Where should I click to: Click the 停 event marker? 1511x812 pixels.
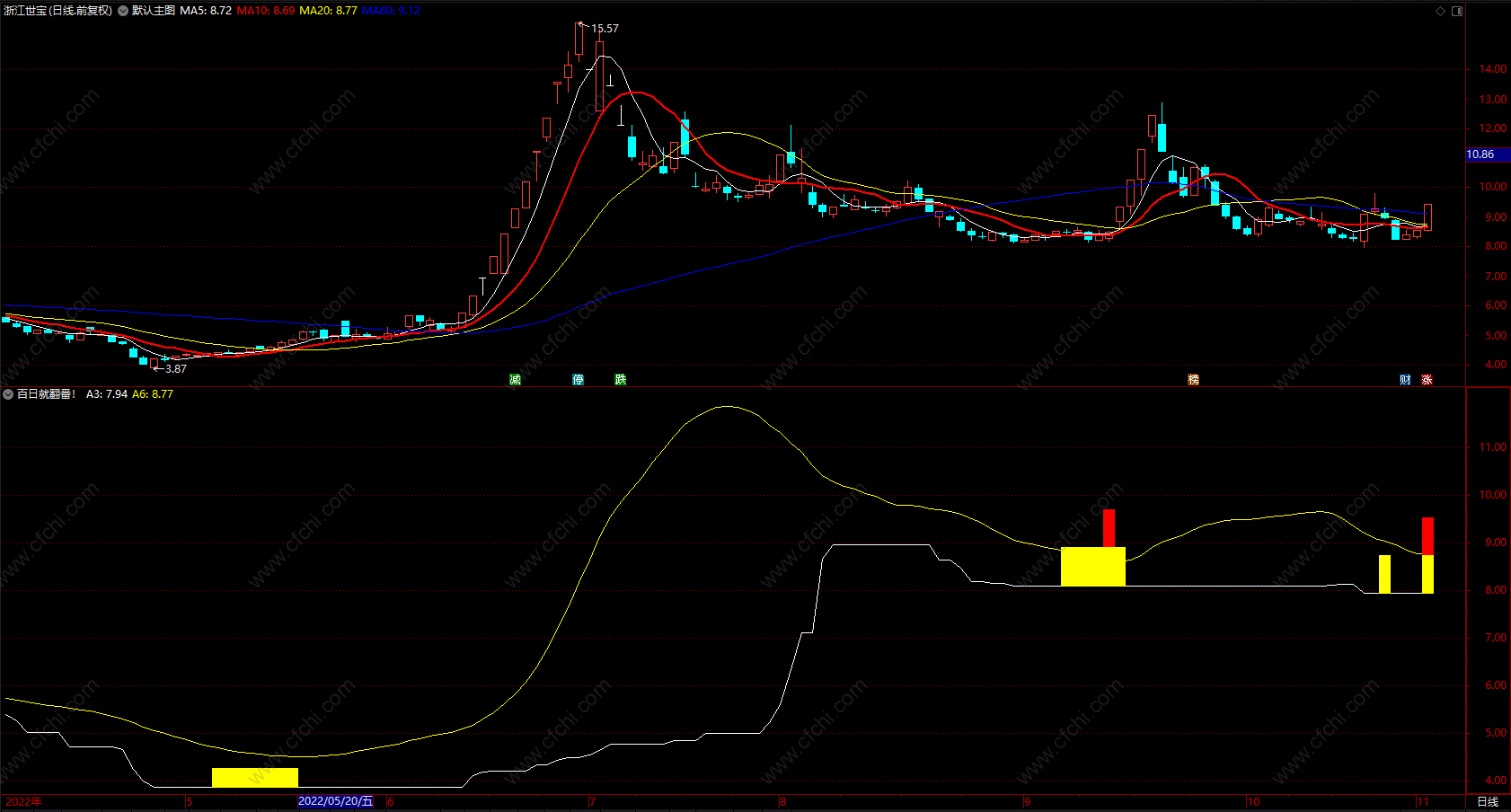pyautogui.click(x=579, y=380)
